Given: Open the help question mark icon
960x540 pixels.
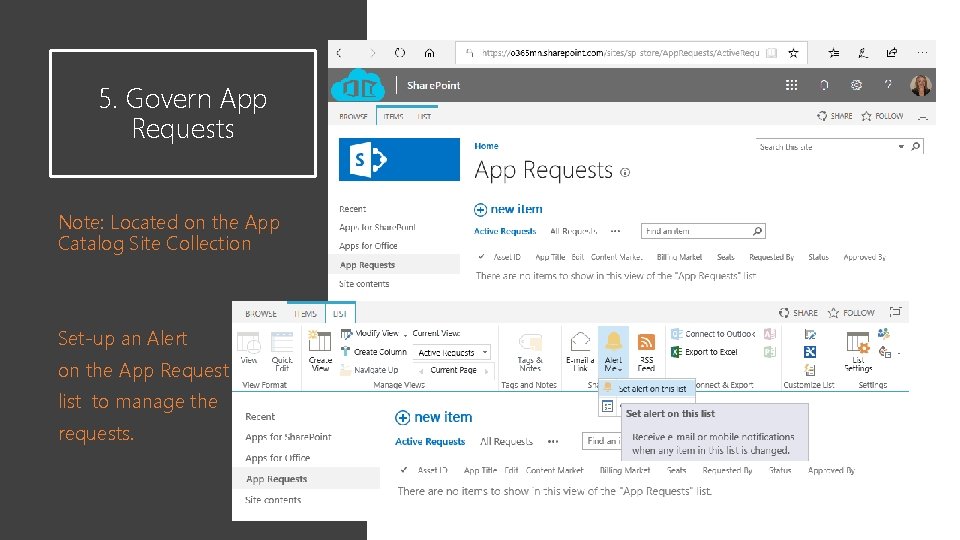Looking at the screenshot, I should click(x=888, y=84).
